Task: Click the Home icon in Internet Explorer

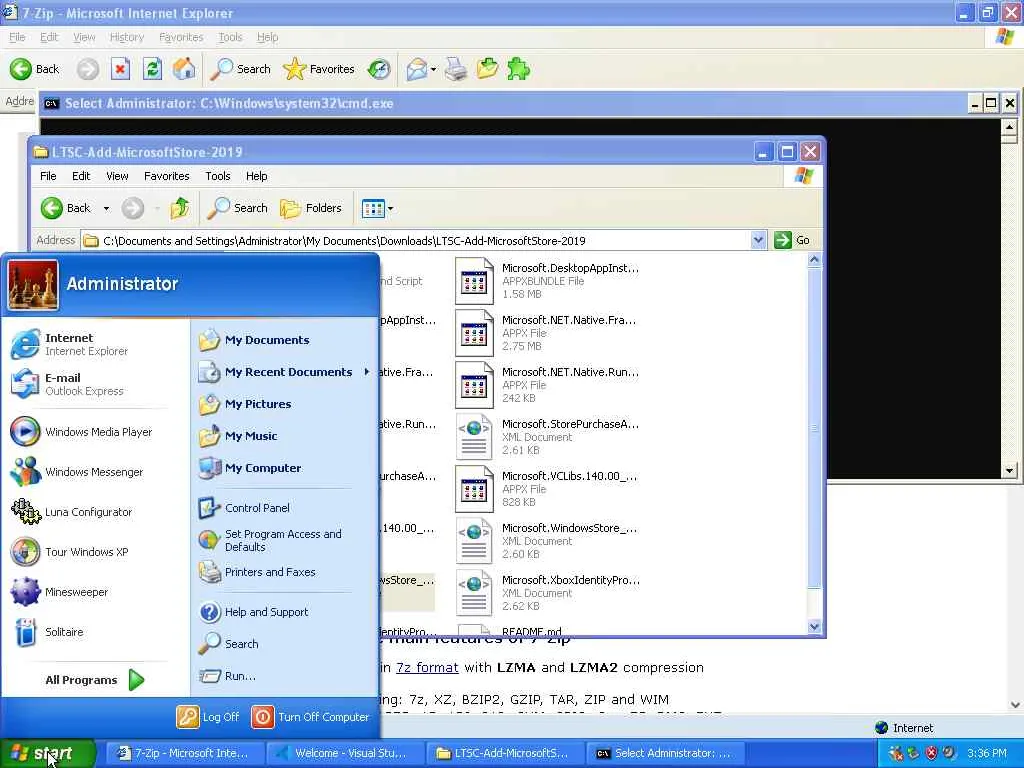Action: 184,69
